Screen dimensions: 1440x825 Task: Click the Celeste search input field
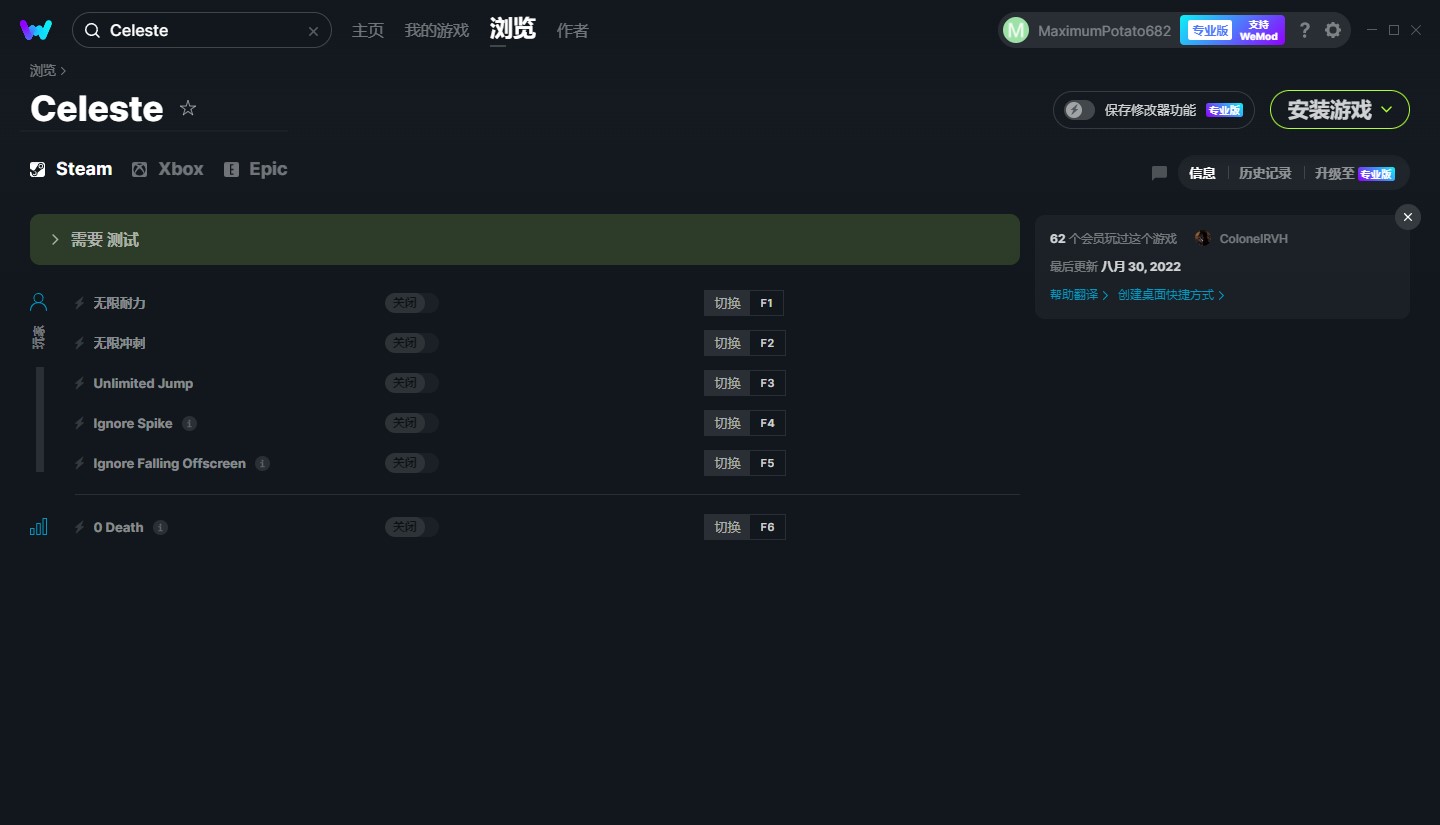pyautogui.click(x=202, y=31)
